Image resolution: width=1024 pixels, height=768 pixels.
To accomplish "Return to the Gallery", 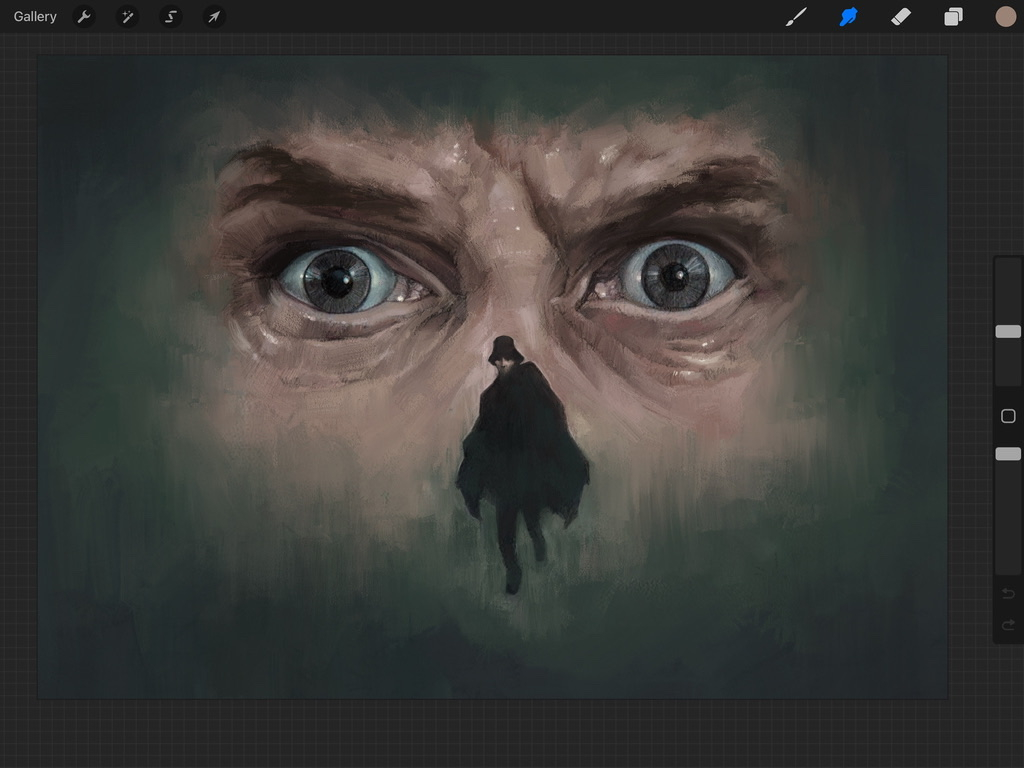I will (35, 17).
